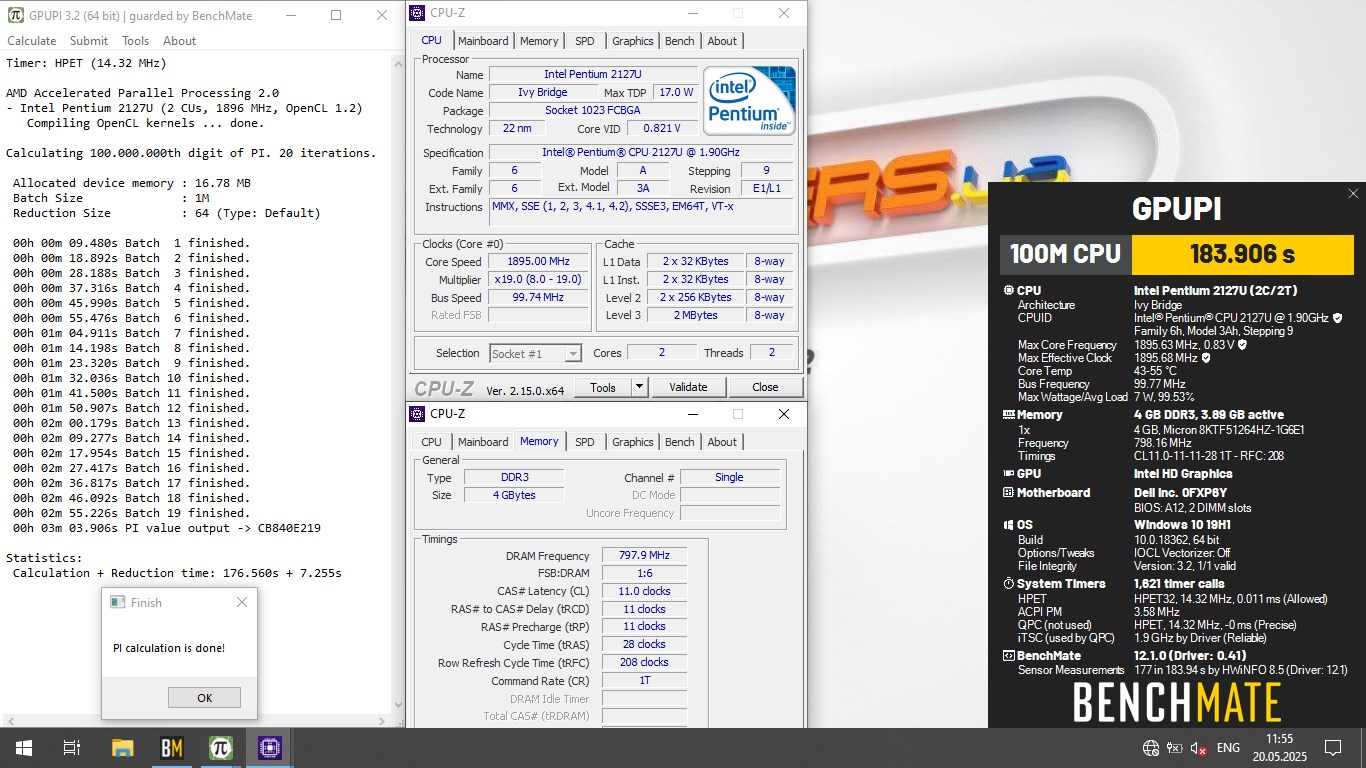Switch to BenchMate via taskbar BM icon
The width and height of the screenshot is (1366, 768).
(x=171, y=748)
